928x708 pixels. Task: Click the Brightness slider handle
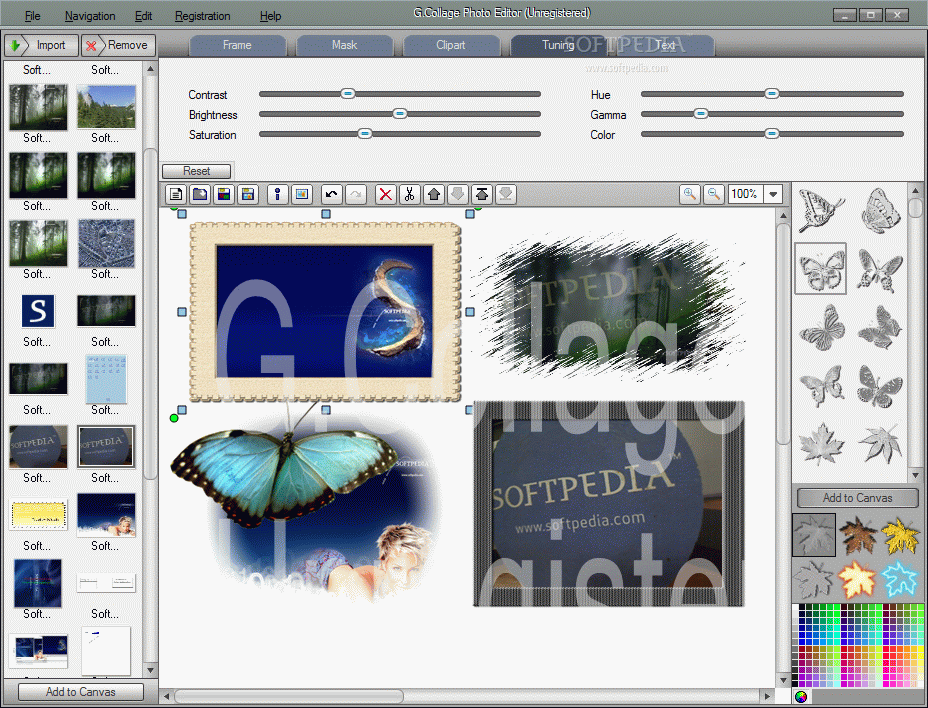pos(400,114)
